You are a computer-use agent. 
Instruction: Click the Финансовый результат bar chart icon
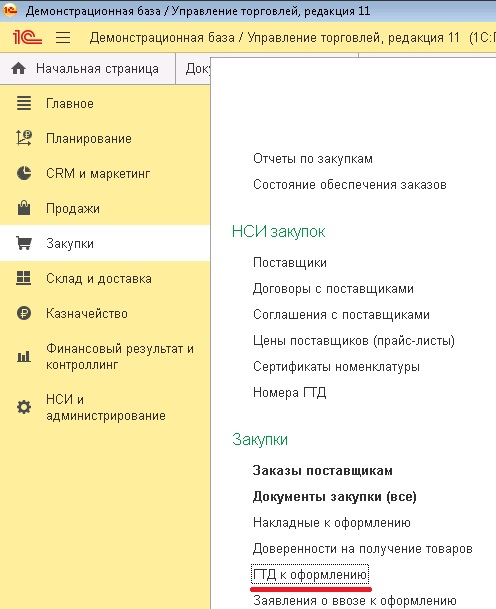(x=24, y=356)
